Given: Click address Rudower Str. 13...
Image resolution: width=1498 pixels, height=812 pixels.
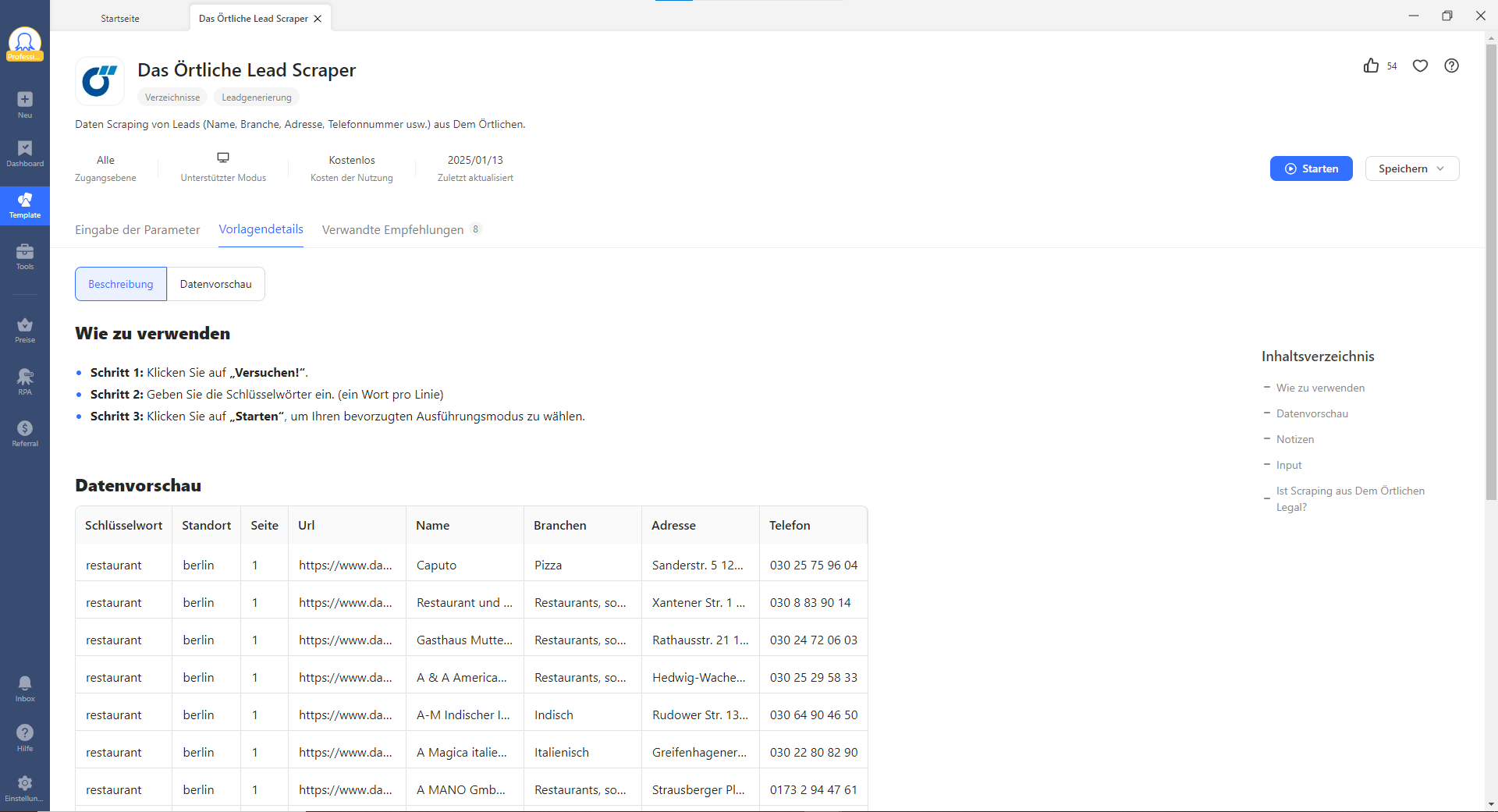Looking at the screenshot, I should 700,715.
